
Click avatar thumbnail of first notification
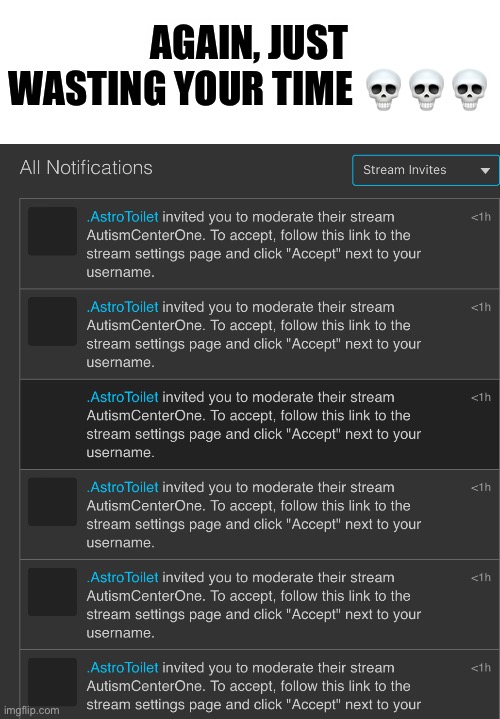pos(52,231)
